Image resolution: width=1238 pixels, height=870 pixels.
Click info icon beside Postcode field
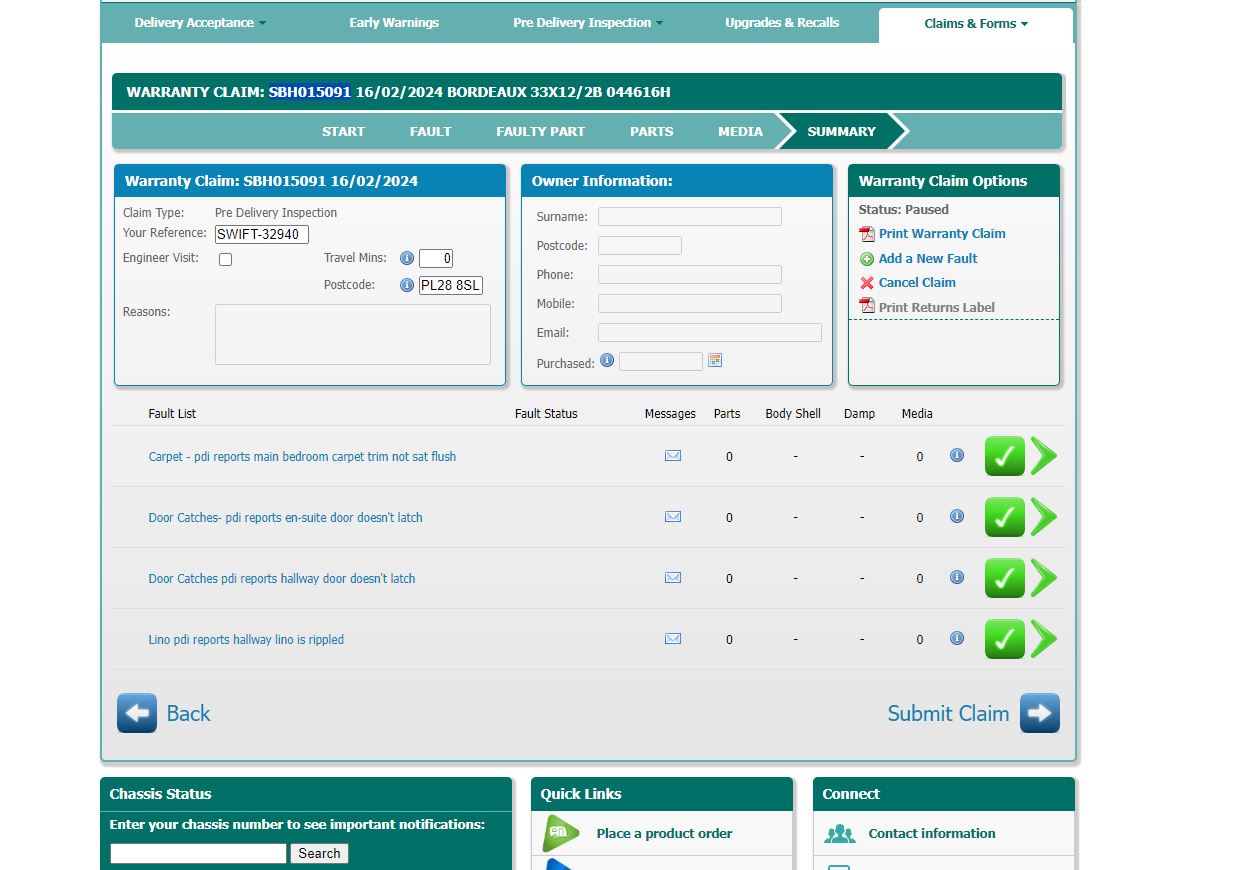point(407,285)
